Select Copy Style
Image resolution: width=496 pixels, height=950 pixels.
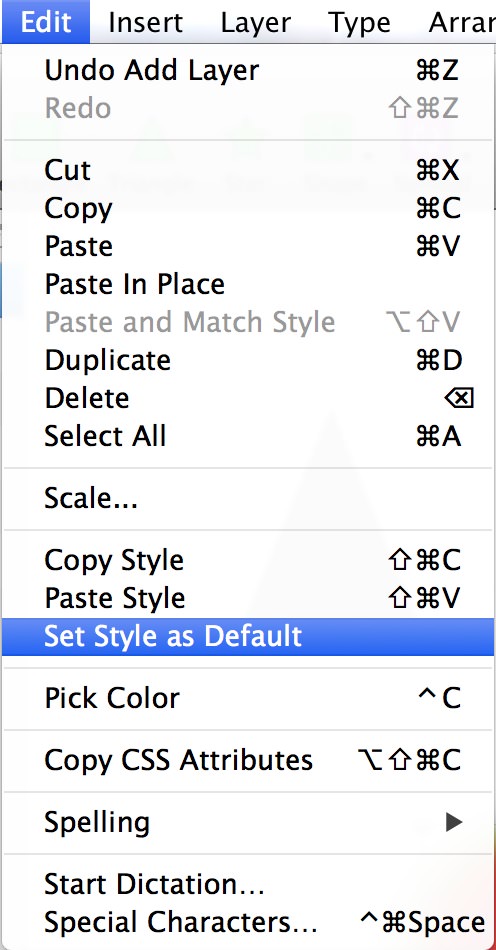point(248,560)
